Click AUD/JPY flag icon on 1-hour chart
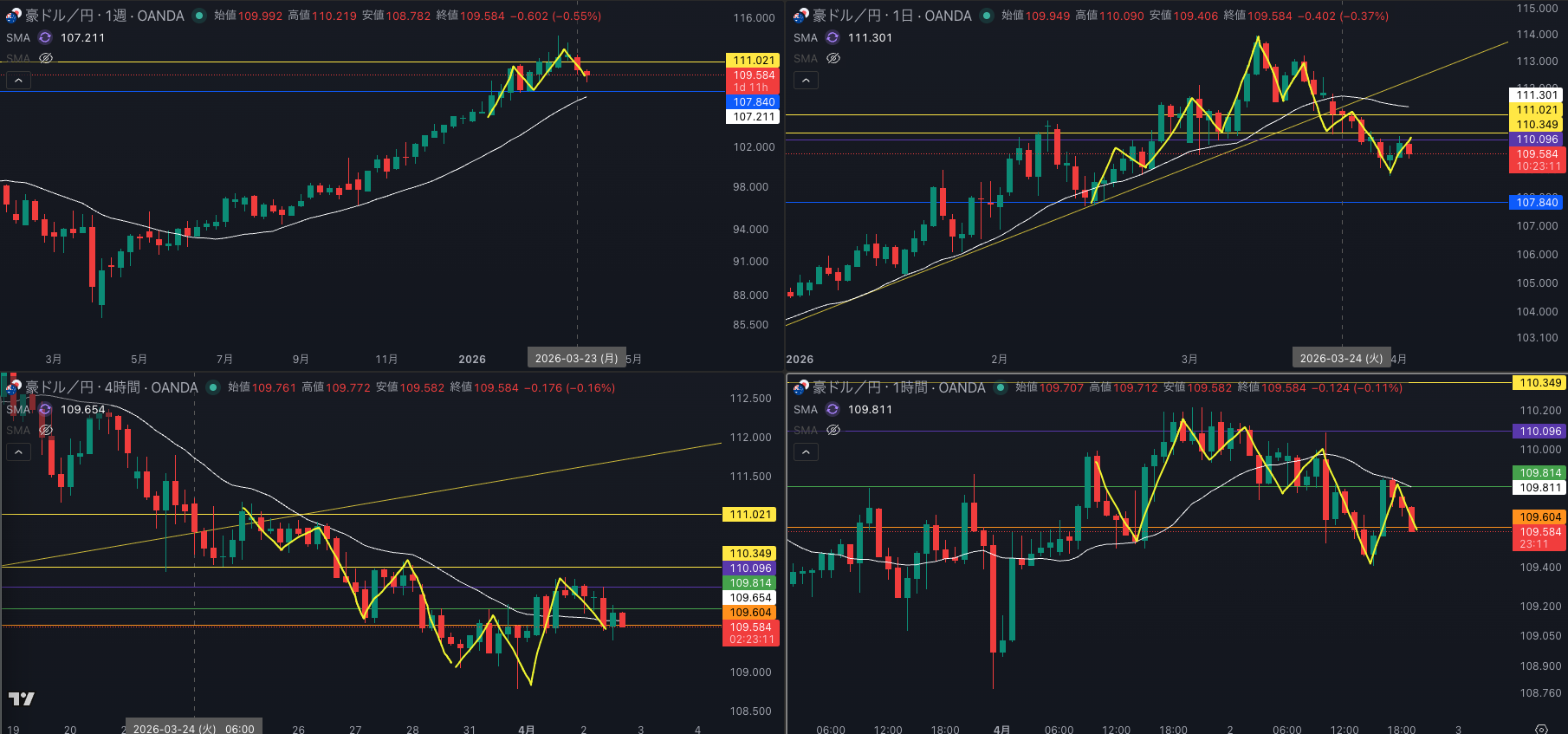Viewport: 1568px width, 734px height. coord(800,387)
